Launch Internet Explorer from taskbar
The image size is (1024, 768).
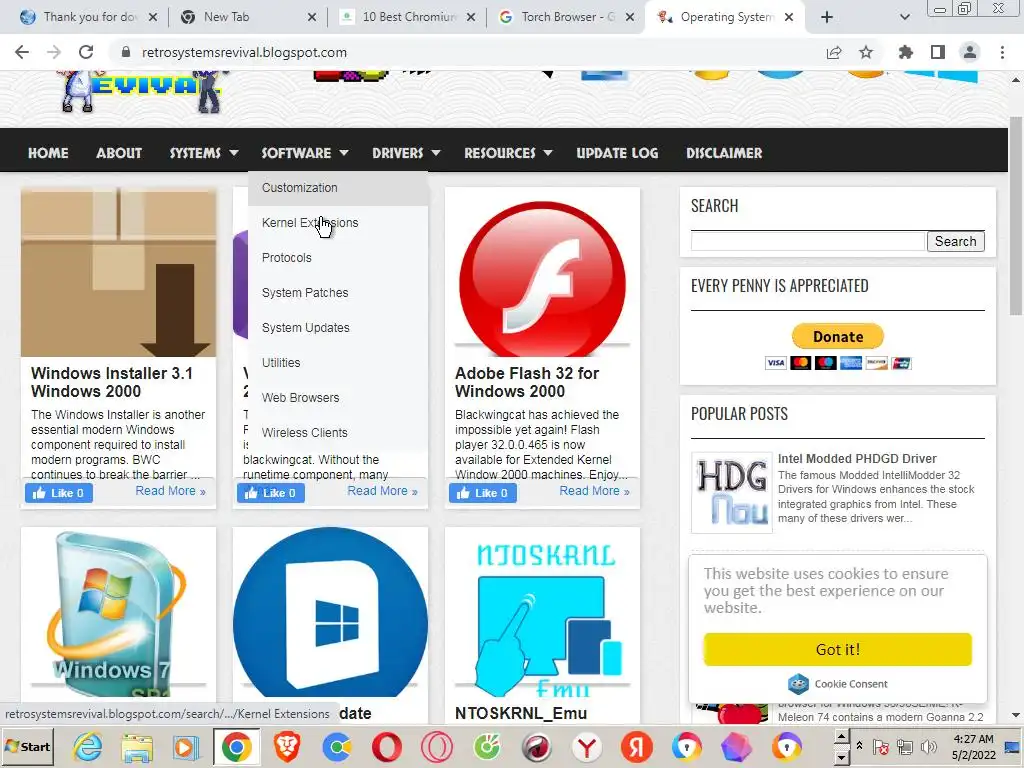[x=88, y=746]
